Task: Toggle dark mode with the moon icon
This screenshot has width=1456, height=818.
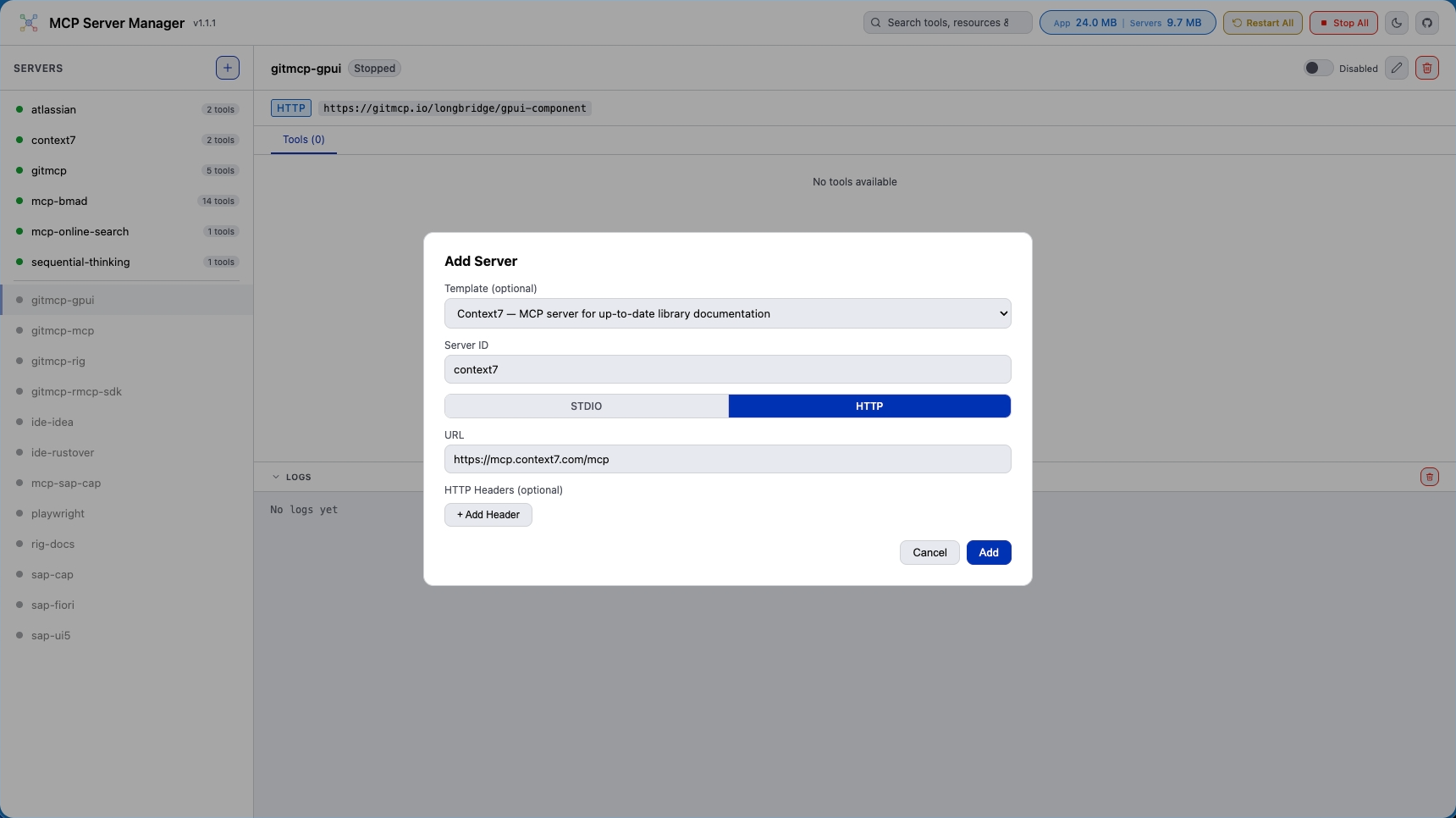Action: click(x=1397, y=23)
